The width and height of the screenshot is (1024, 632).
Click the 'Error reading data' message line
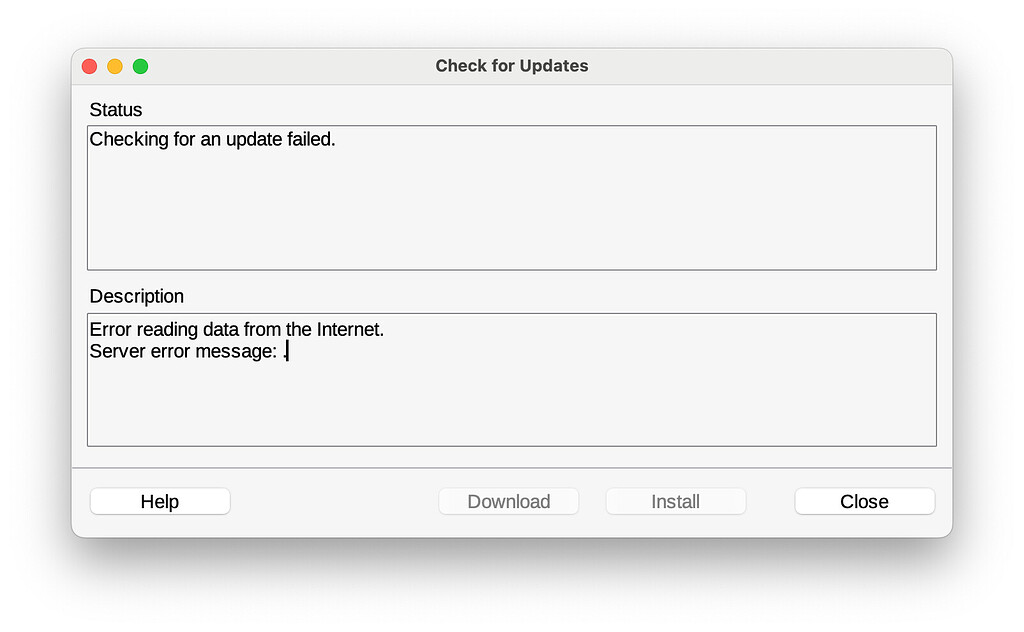[x=236, y=329]
